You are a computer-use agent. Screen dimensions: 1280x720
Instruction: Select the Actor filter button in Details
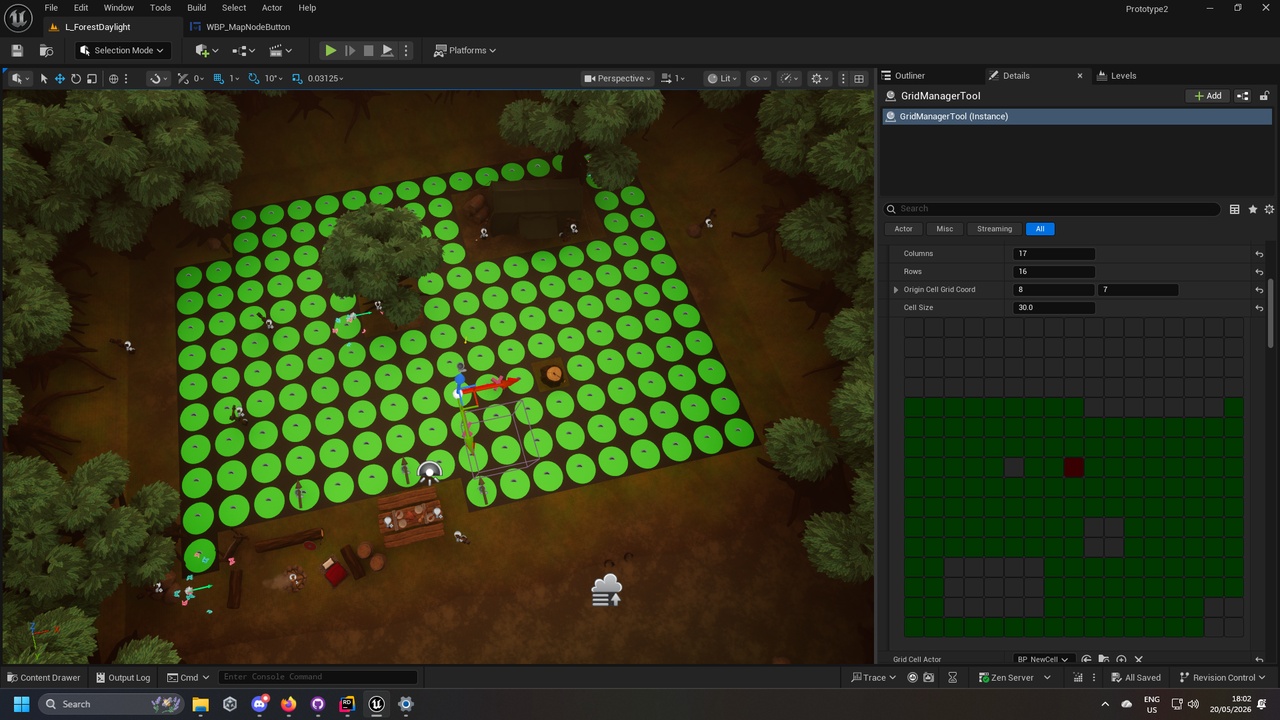tap(903, 229)
